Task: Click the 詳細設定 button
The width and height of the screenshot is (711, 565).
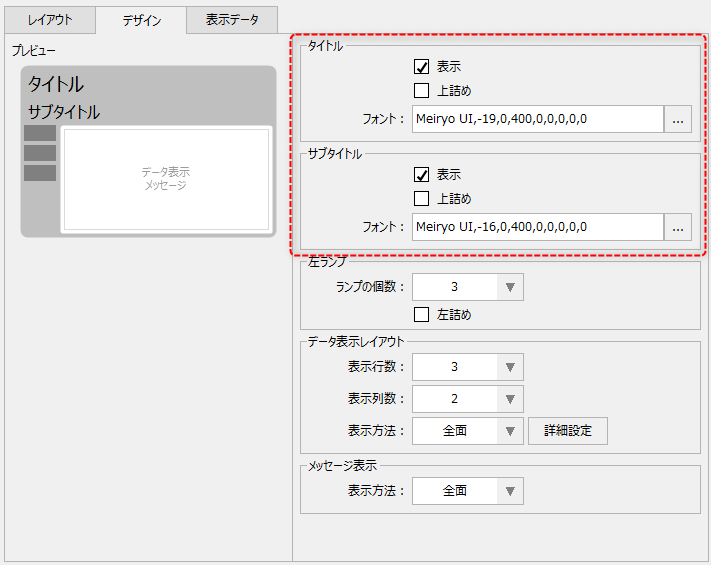Action: tap(568, 431)
